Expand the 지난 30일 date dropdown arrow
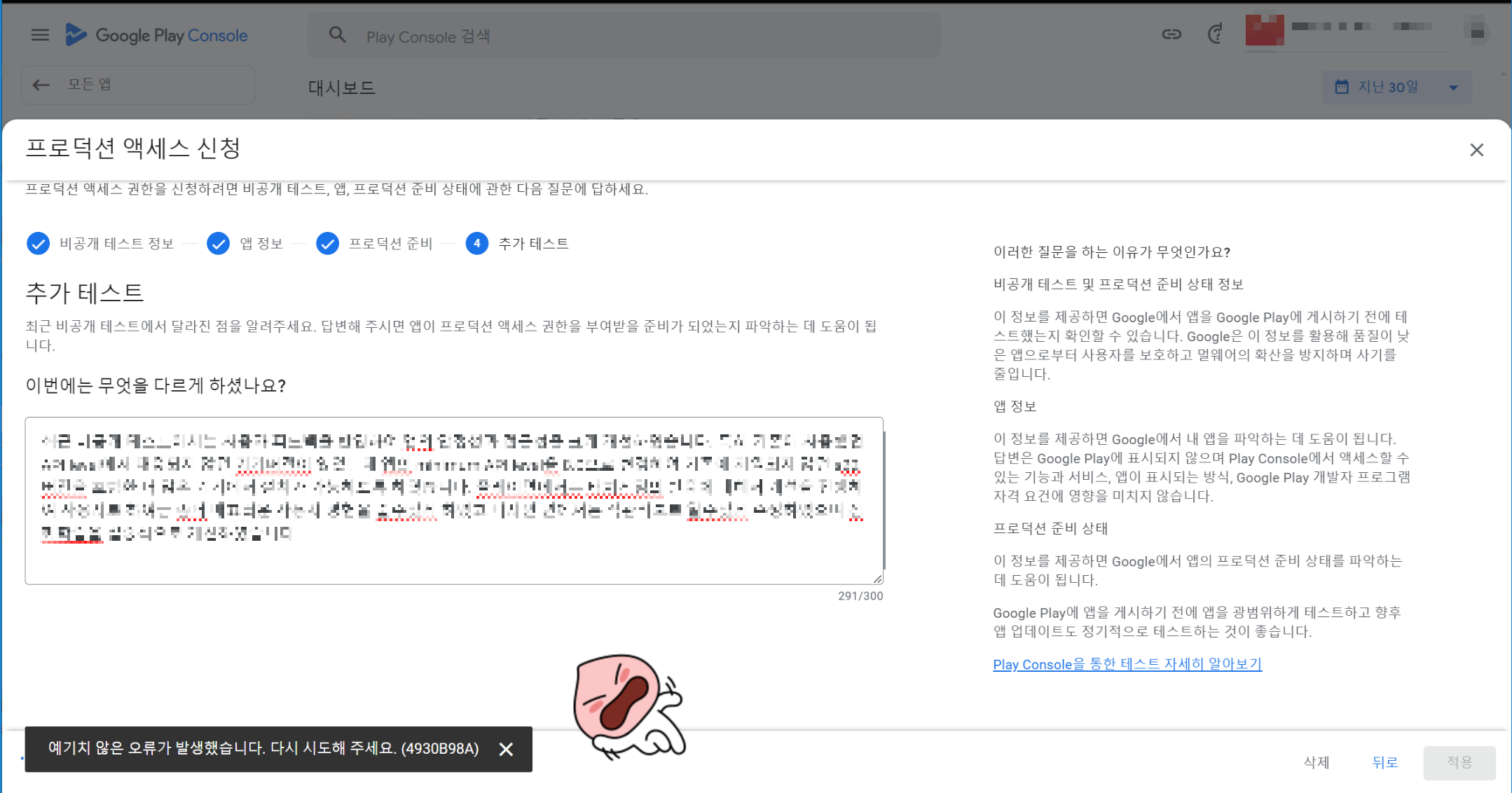Image resolution: width=1512 pixels, height=793 pixels. coord(1453,88)
